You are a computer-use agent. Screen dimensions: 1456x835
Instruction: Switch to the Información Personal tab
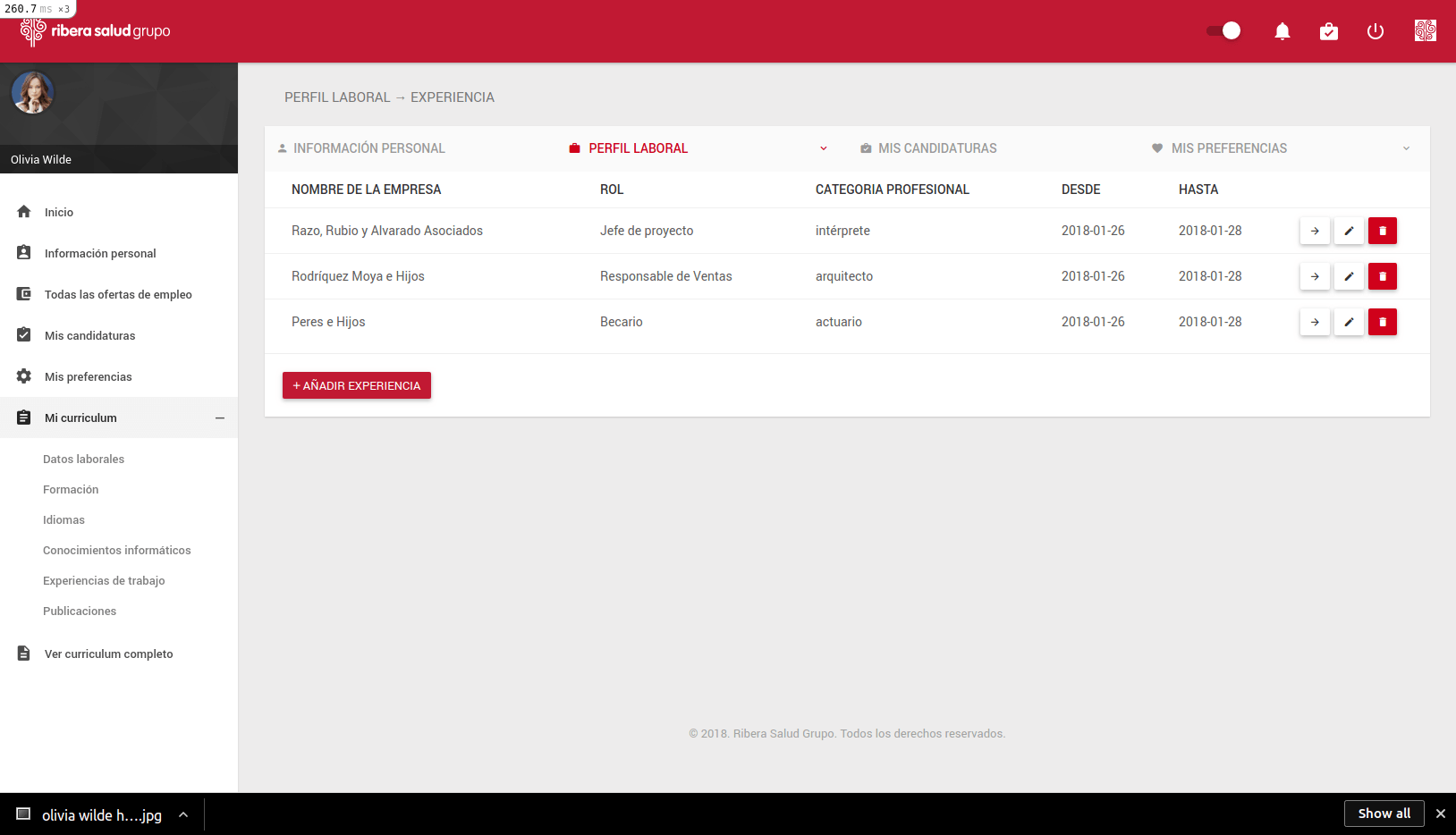click(360, 148)
